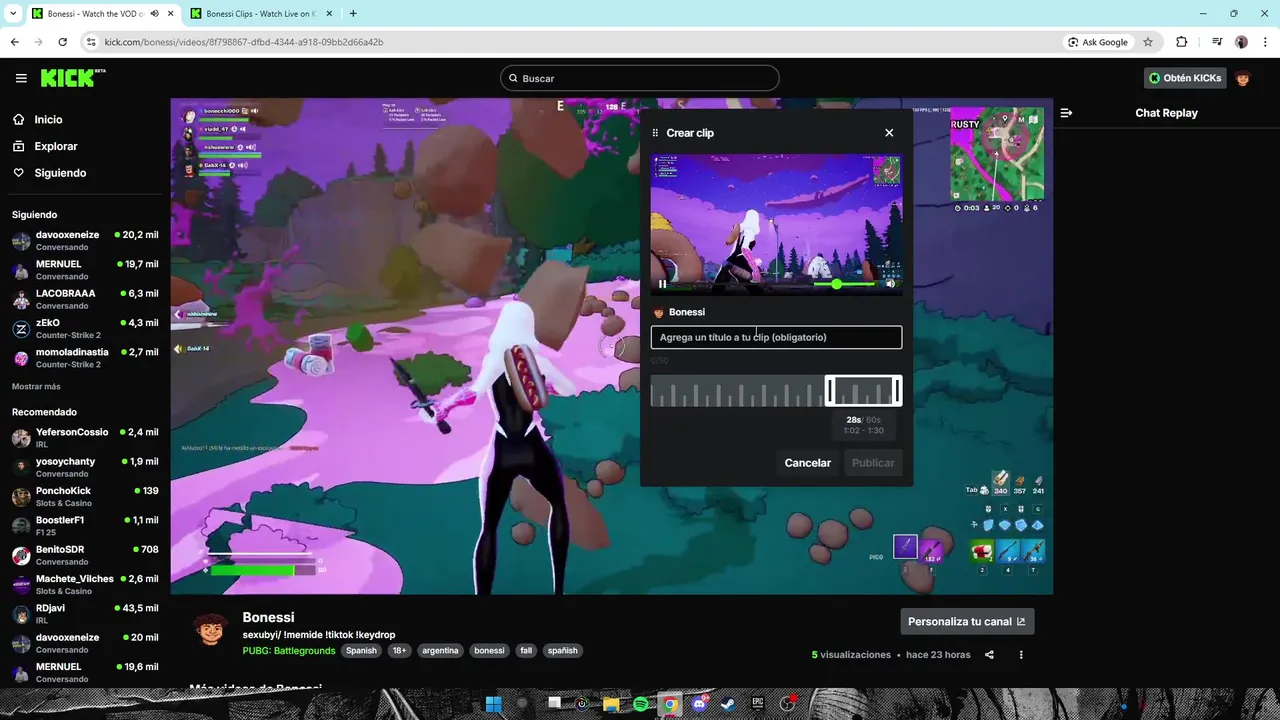Image resolution: width=1280 pixels, height=720 pixels.
Task: Open Siguiendo in the sidebar
Action: click(x=60, y=173)
